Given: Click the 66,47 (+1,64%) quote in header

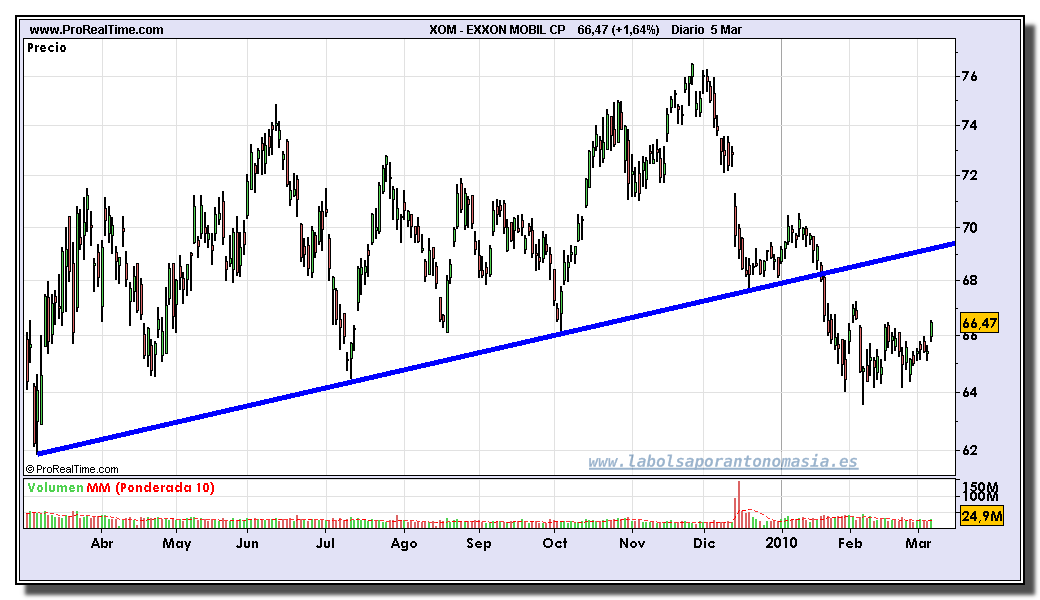Looking at the screenshot, I should tap(618, 30).
